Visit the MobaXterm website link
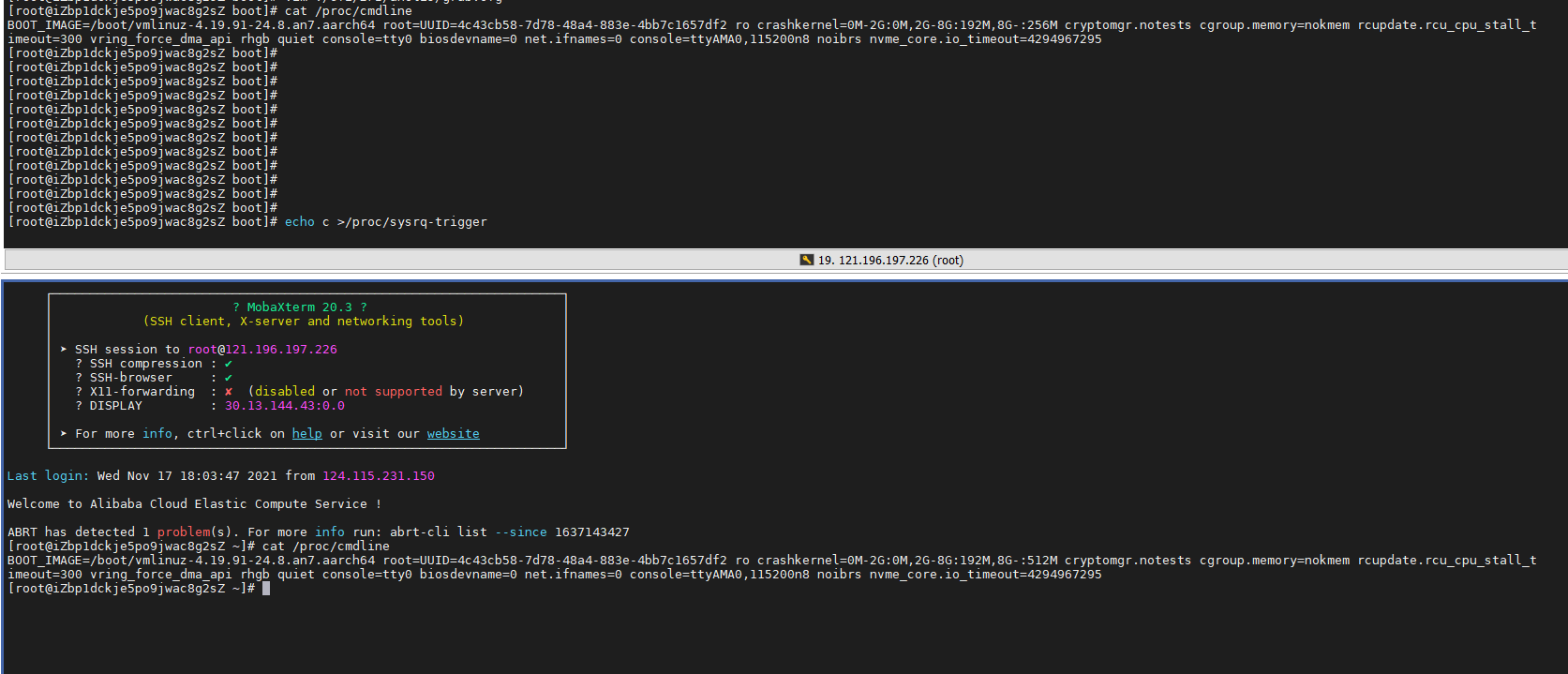This screenshot has width=1568, height=674. tap(453, 434)
